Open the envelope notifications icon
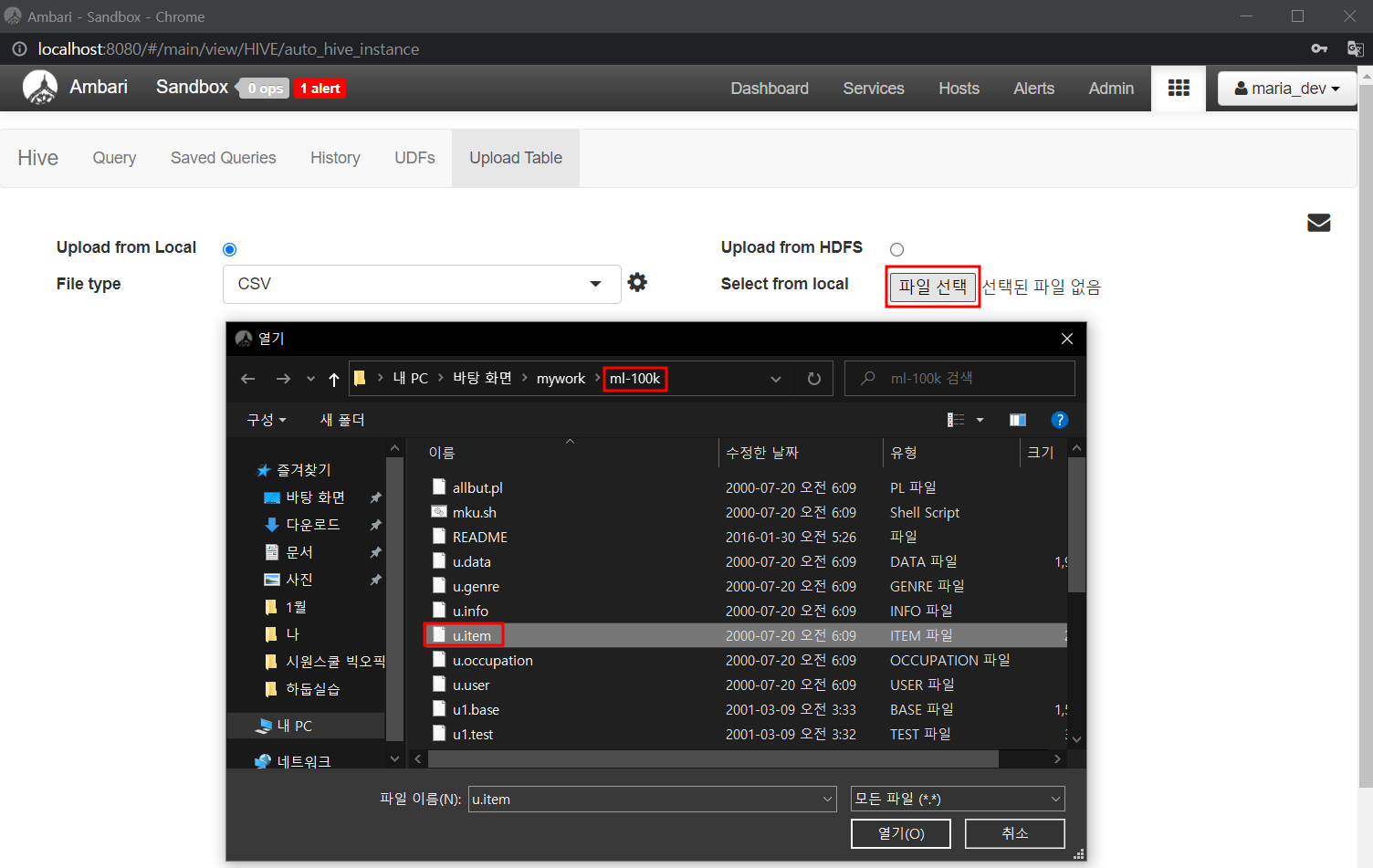Viewport: 1373px width, 868px height. (1318, 223)
